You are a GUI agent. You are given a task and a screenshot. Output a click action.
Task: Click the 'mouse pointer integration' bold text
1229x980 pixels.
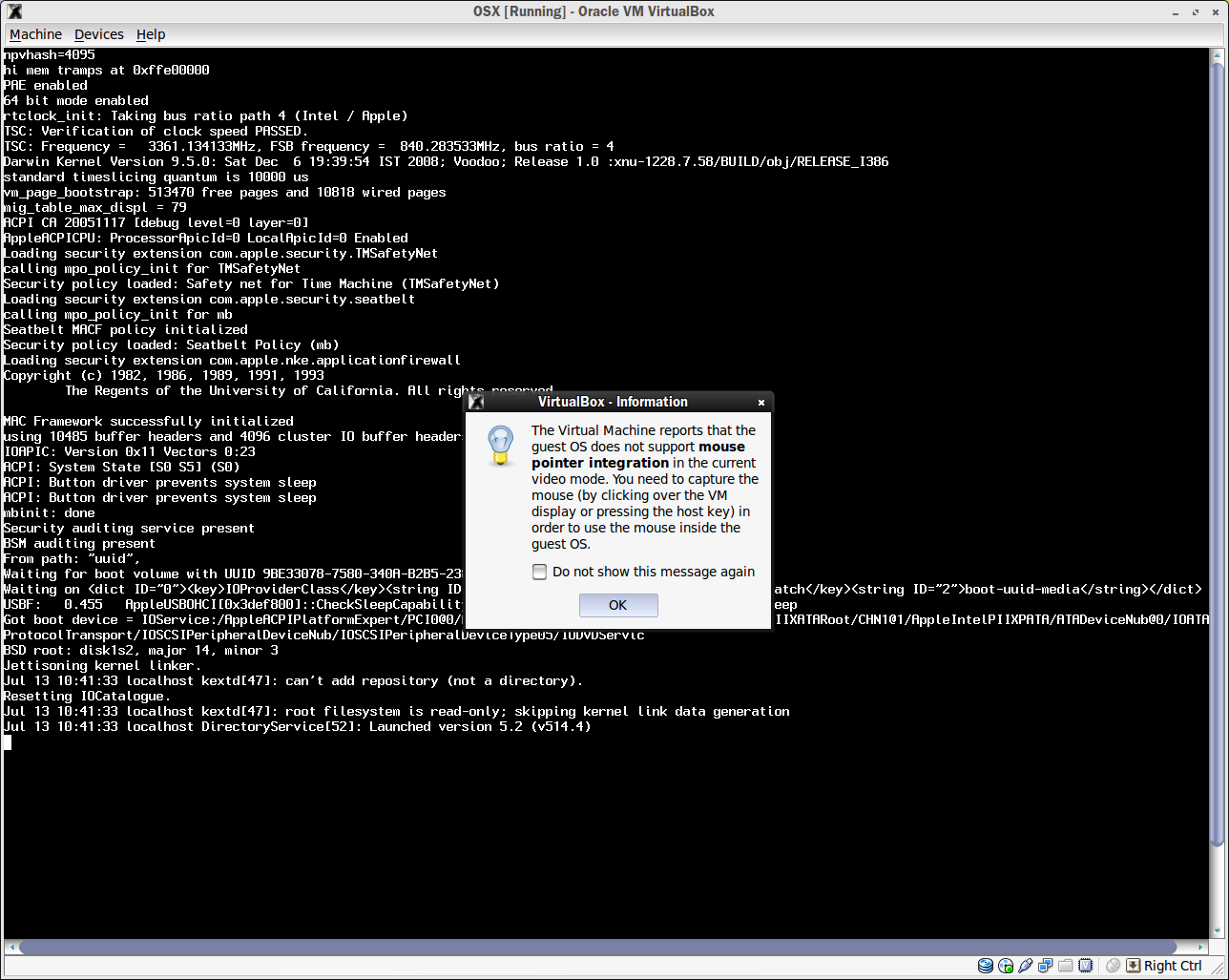pos(638,454)
